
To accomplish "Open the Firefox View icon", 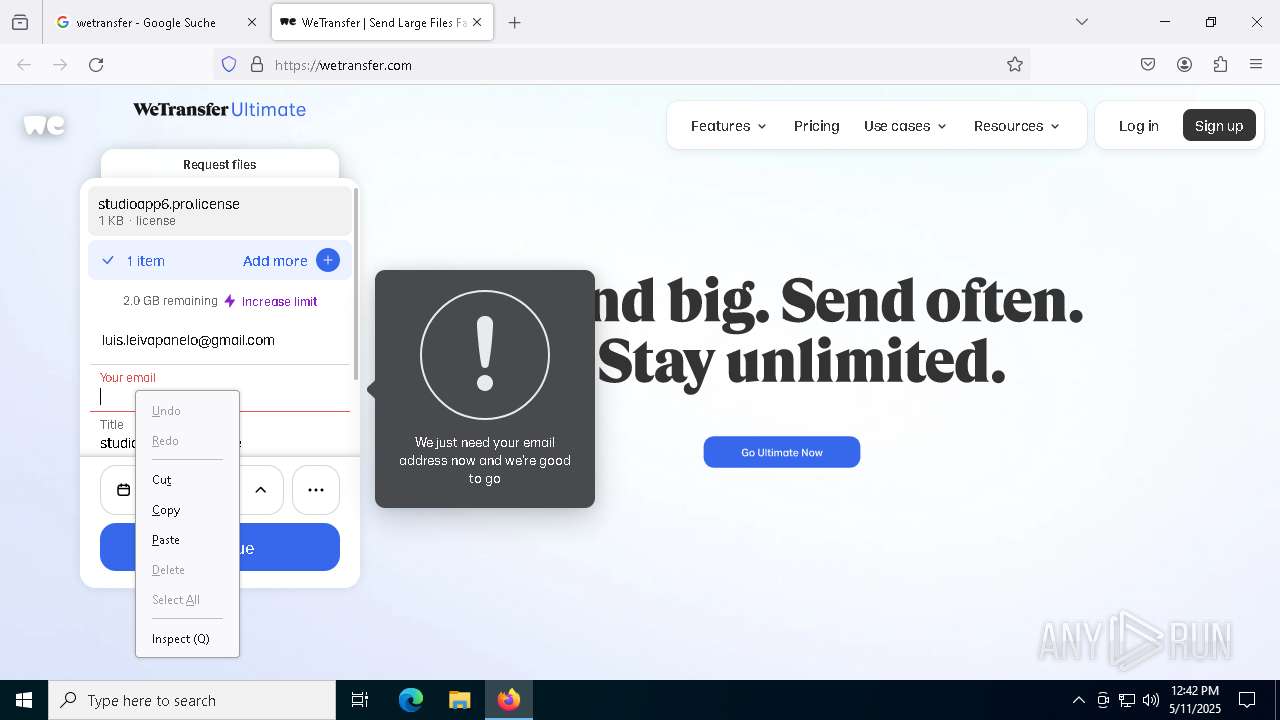I will click(x=20, y=22).
